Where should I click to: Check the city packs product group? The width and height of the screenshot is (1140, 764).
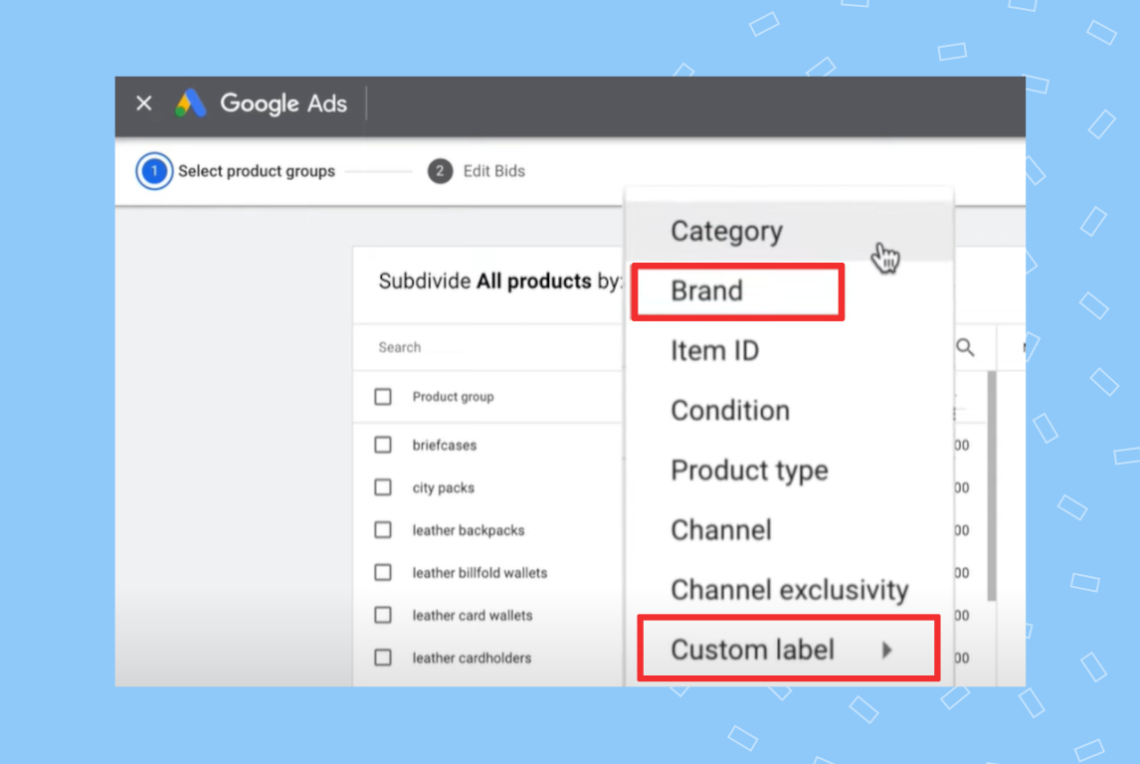(383, 487)
